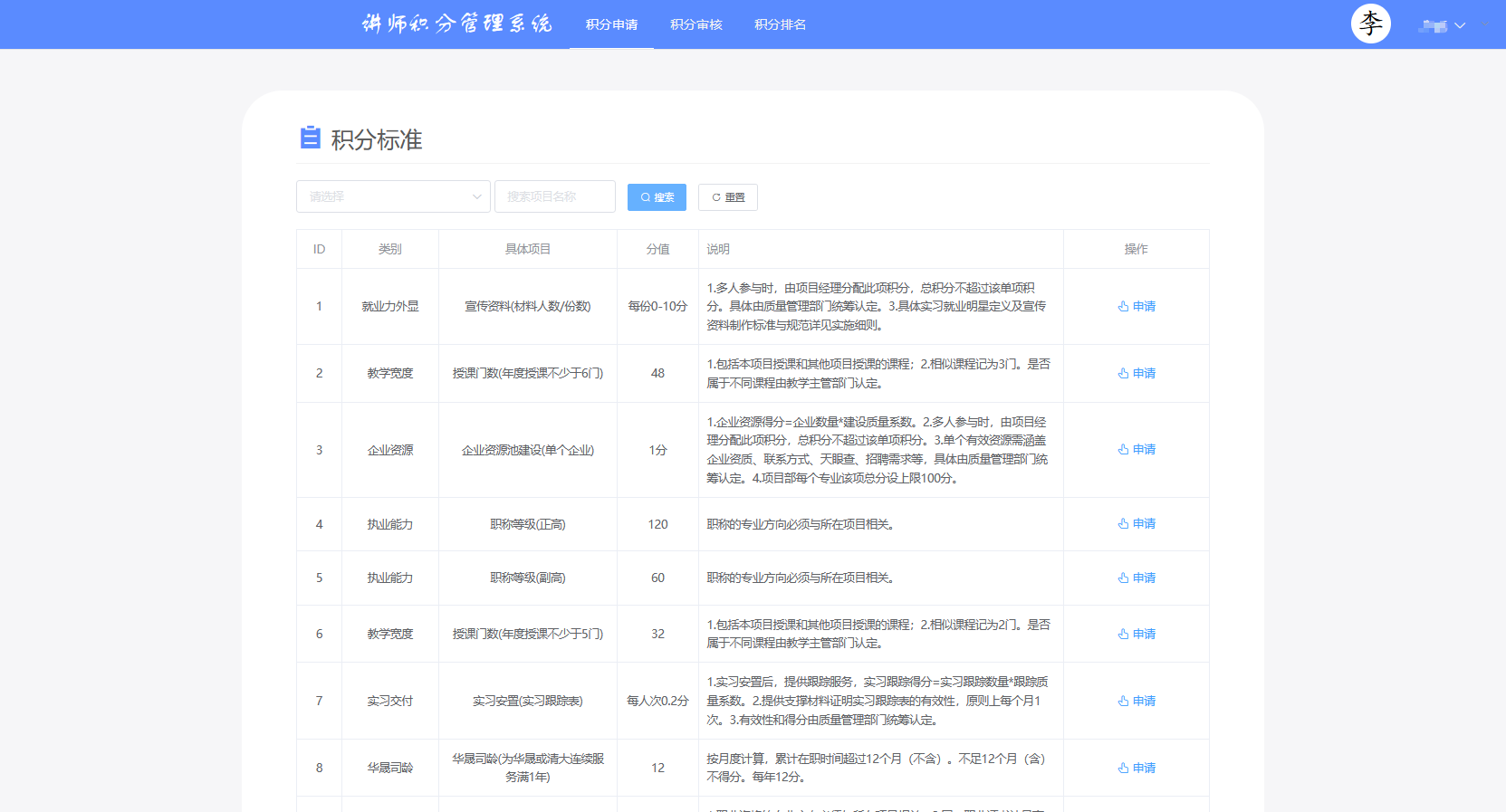Open the 请选择 category dropdown
This screenshot has height=812, width=1506.
393,196
